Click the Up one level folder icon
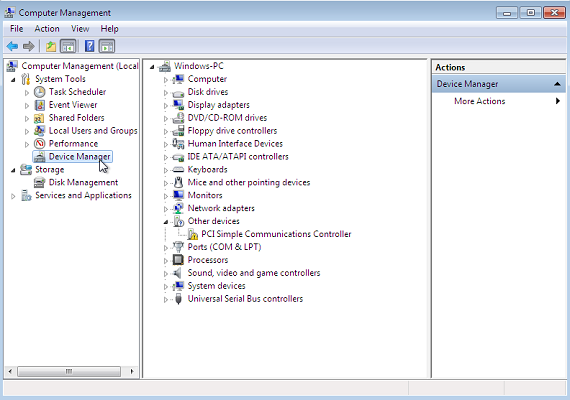 [x=51, y=46]
